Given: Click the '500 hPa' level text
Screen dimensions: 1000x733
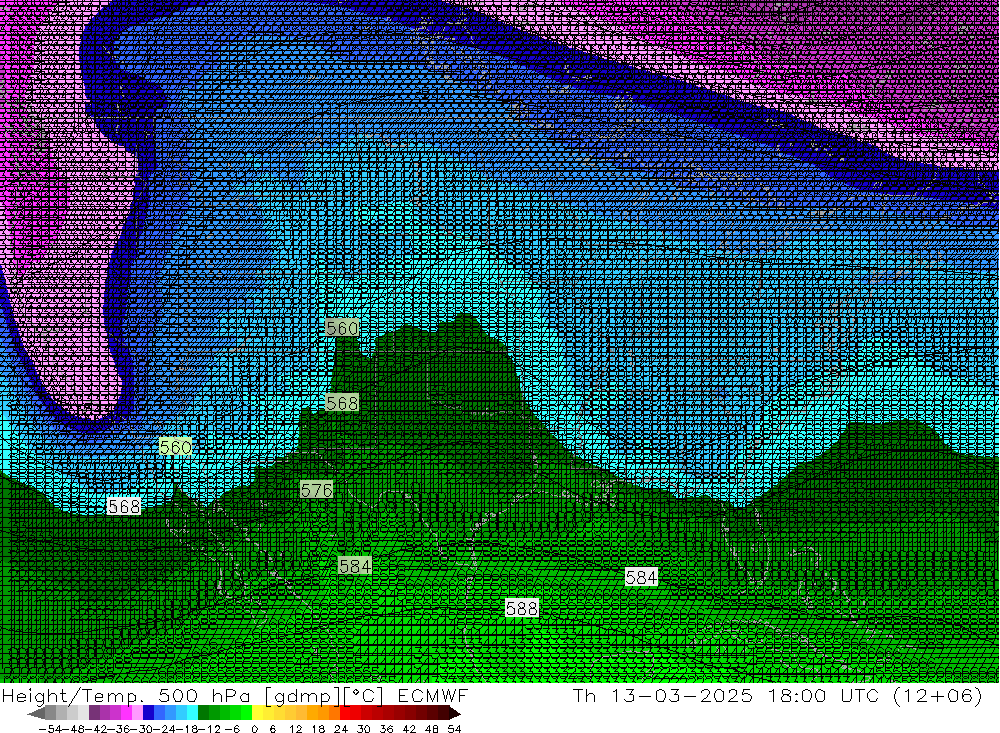Looking at the screenshot, I should coord(204,695).
